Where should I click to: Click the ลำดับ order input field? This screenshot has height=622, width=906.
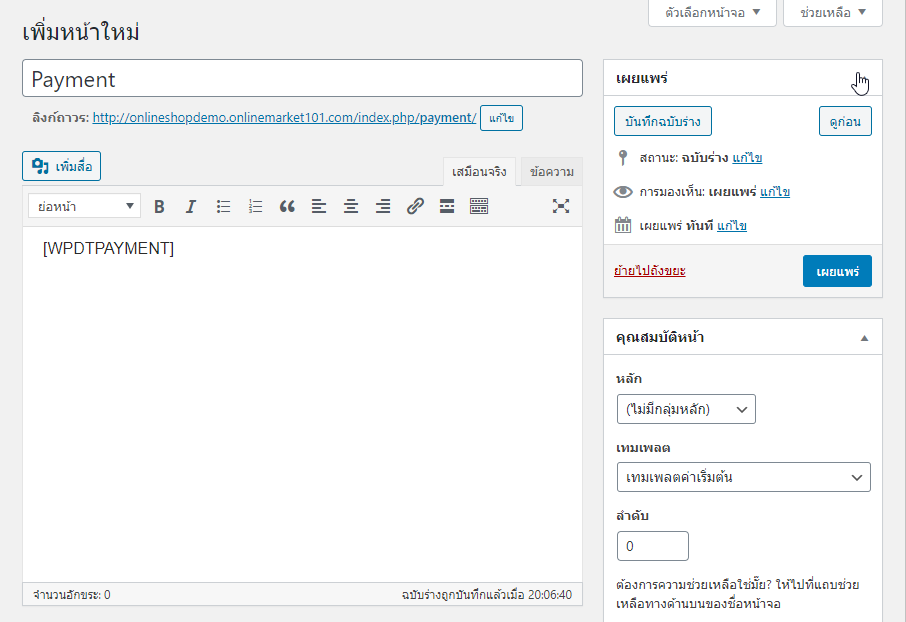click(x=653, y=546)
